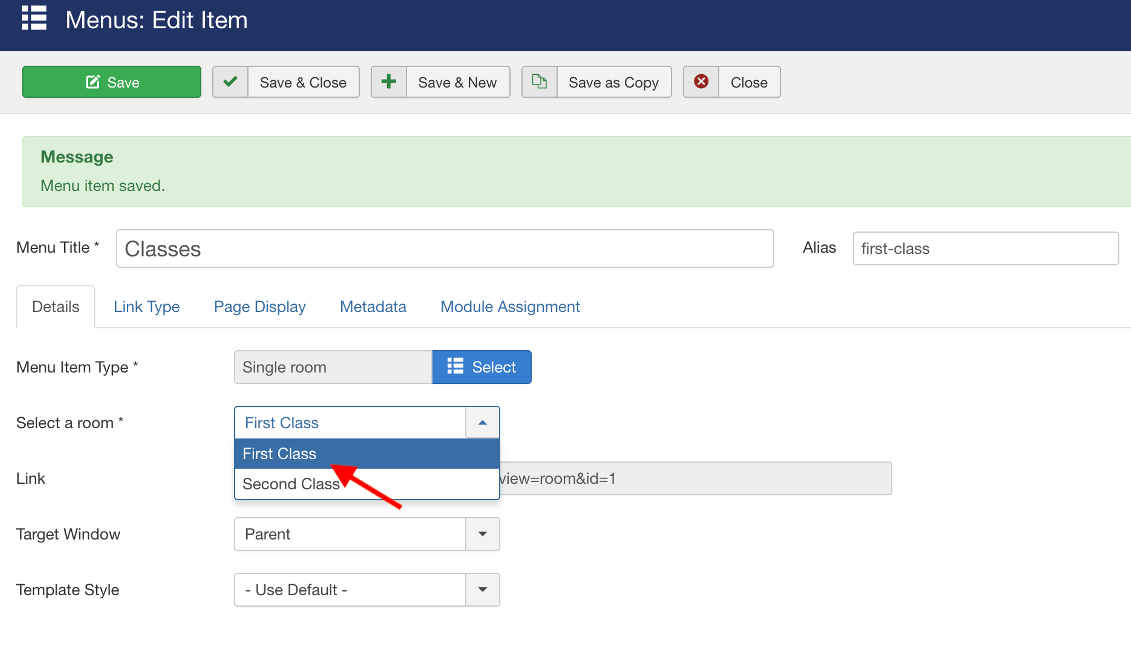Click the plus icon in Save & New
Image resolution: width=1131 pixels, height=646 pixels.
tap(388, 82)
